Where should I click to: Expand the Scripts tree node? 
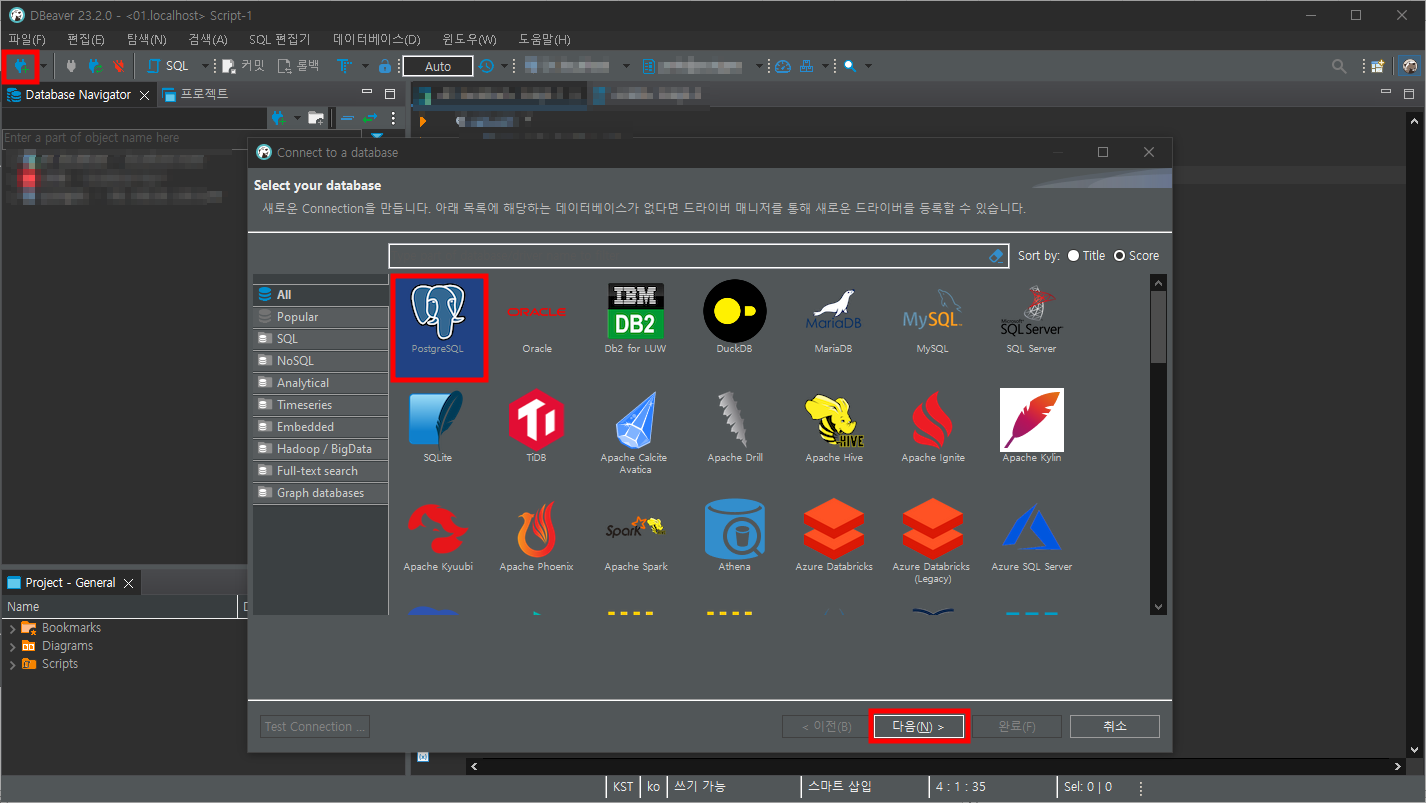[12, 665]
